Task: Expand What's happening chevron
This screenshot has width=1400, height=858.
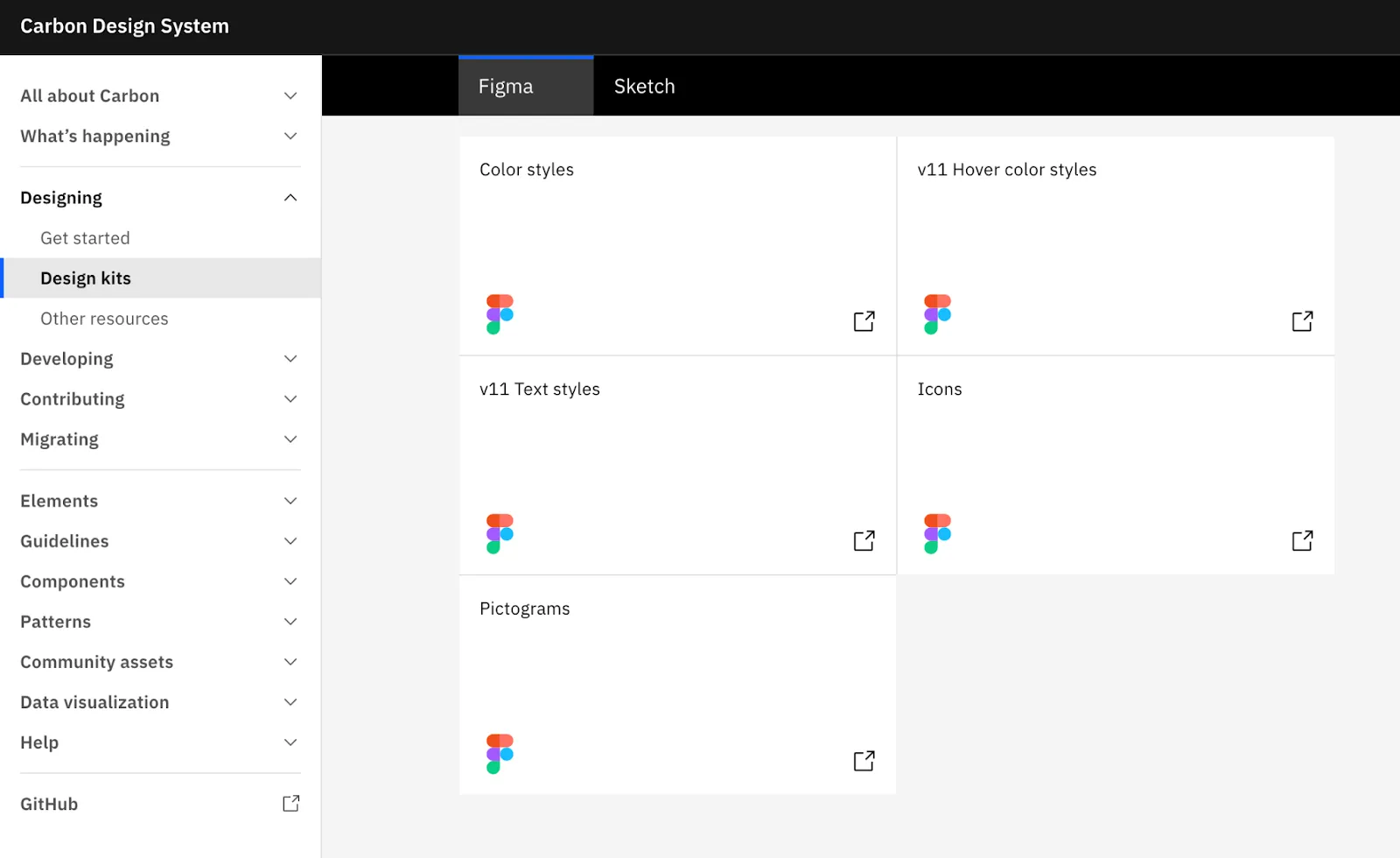Action: (290, 136)
